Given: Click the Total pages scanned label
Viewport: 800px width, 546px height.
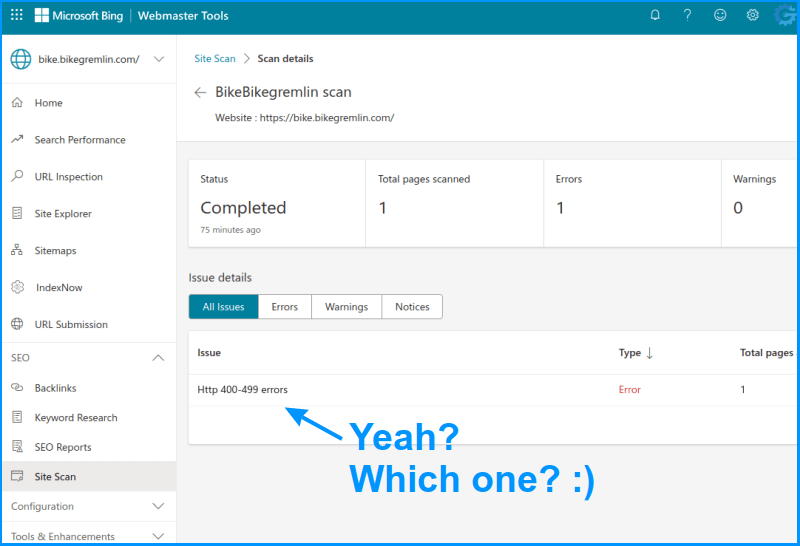Looking at the screenshot, I should [x=424, y=179].
